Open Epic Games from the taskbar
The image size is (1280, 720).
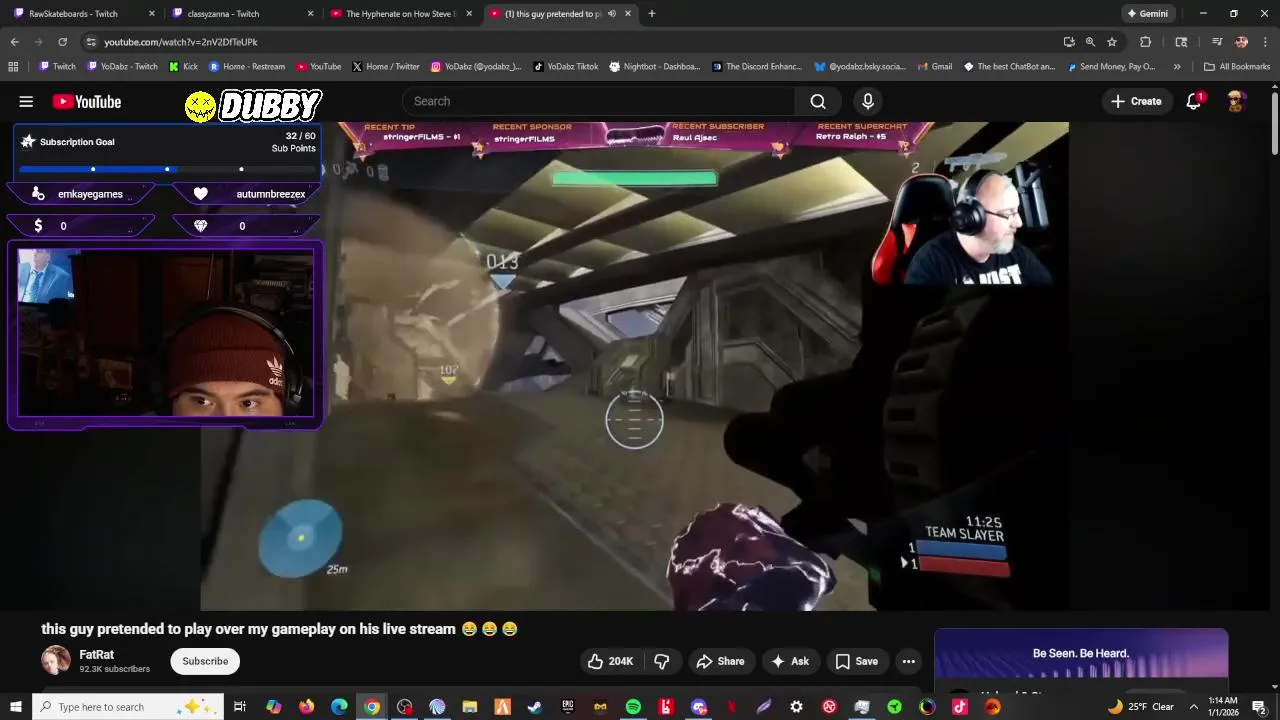point(568,707)
